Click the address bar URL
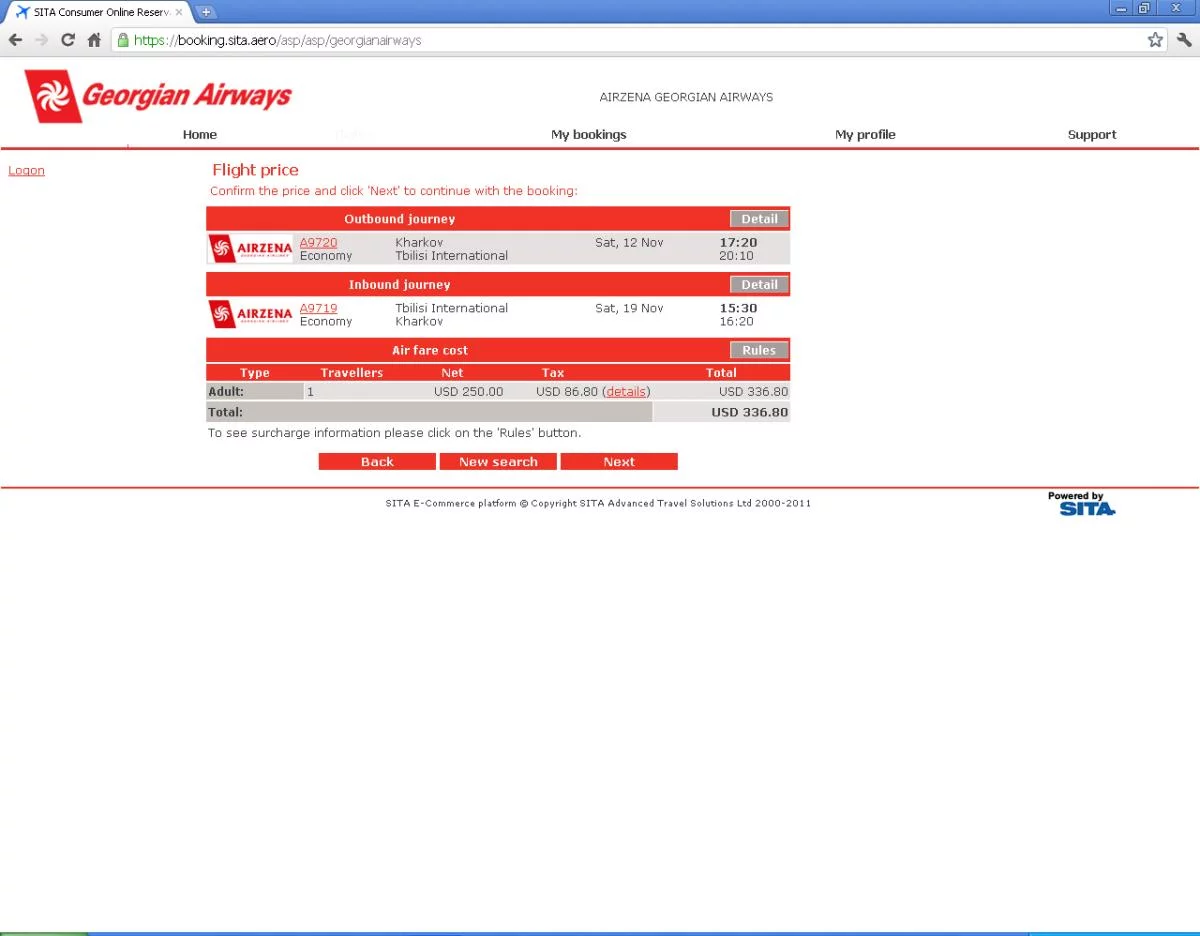Screen dimensions: 1200x936 point(277,41)
